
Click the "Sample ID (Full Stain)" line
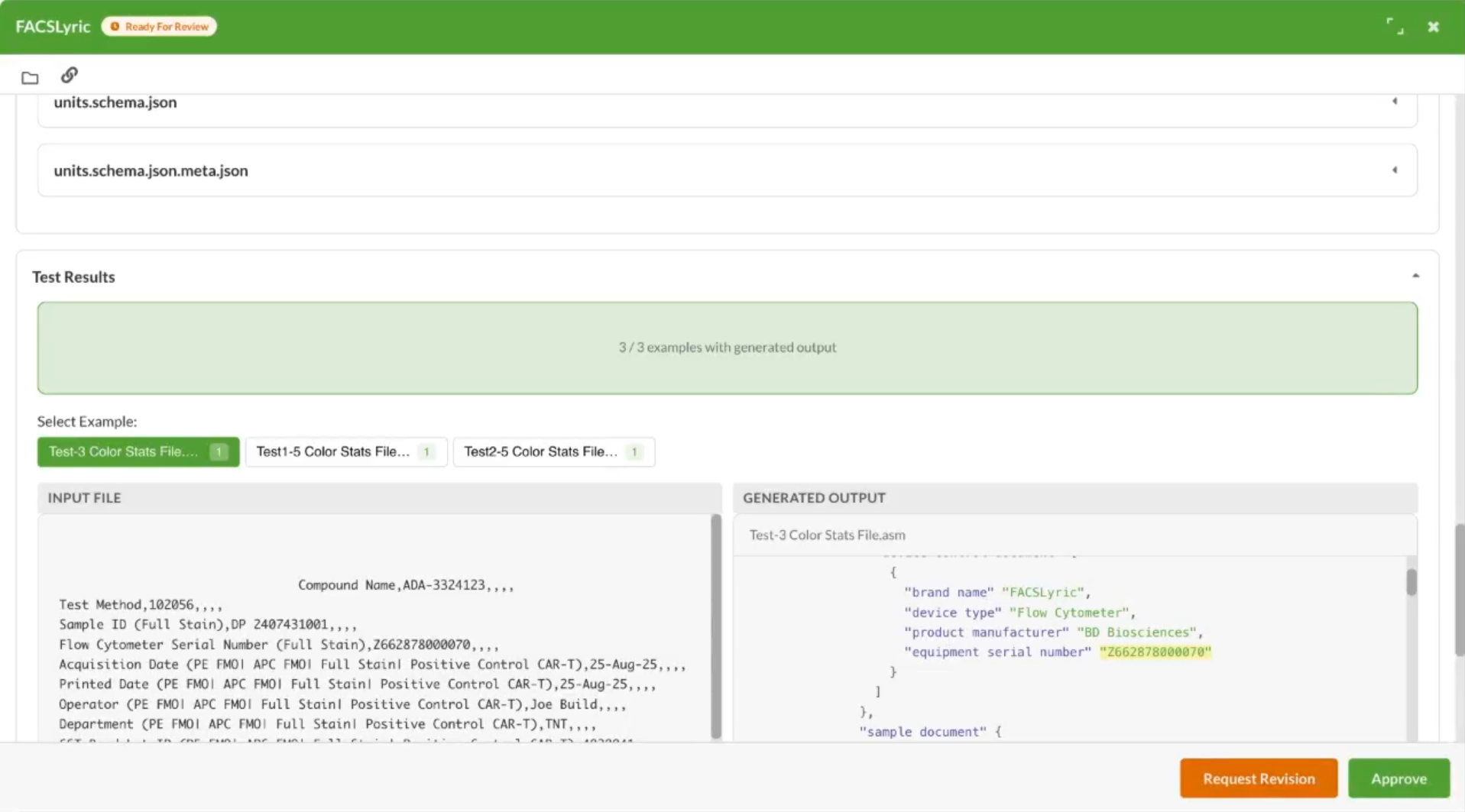pos(208,625)
